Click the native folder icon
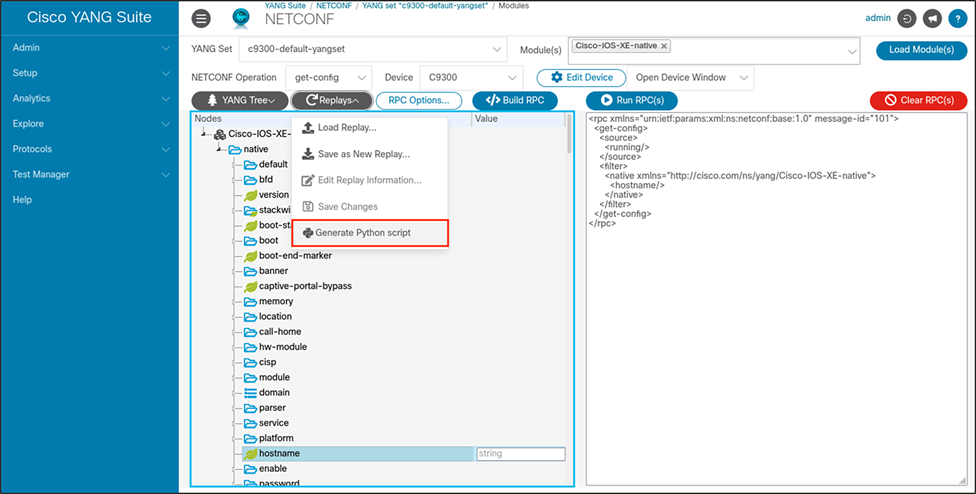The image size is (976, 494). [235, 149]
